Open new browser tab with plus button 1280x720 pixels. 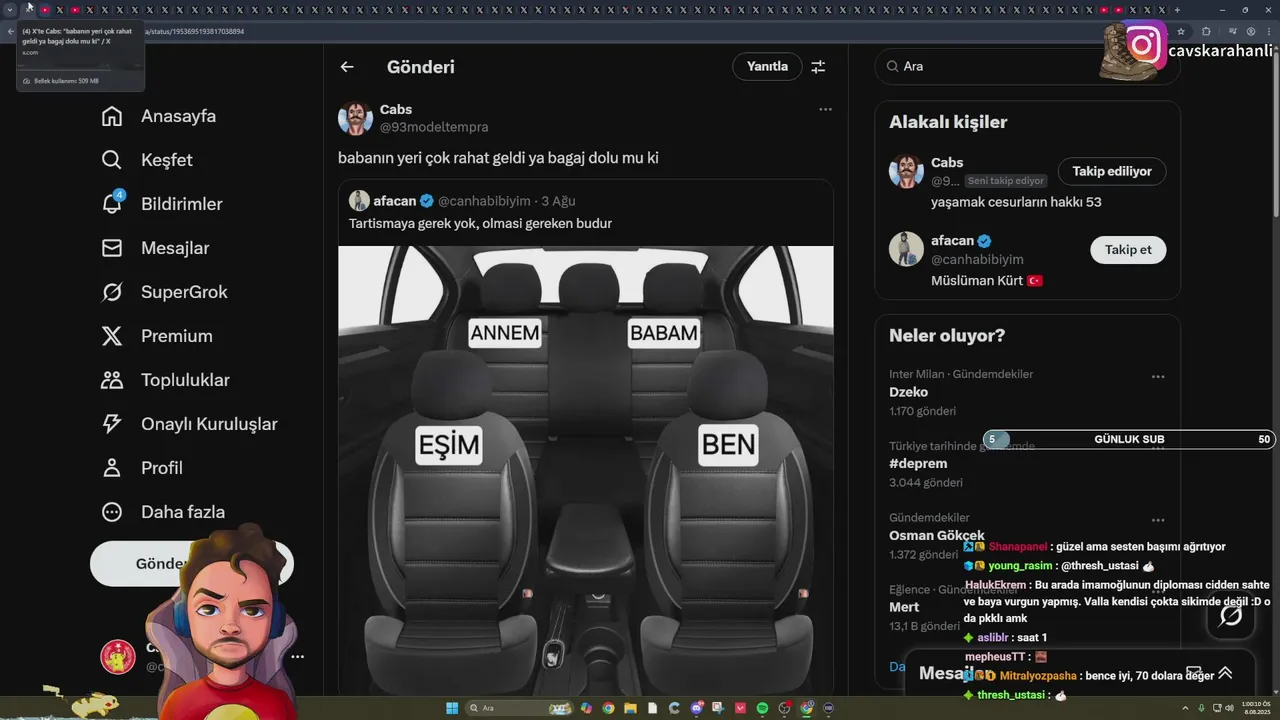[1177, 10]
